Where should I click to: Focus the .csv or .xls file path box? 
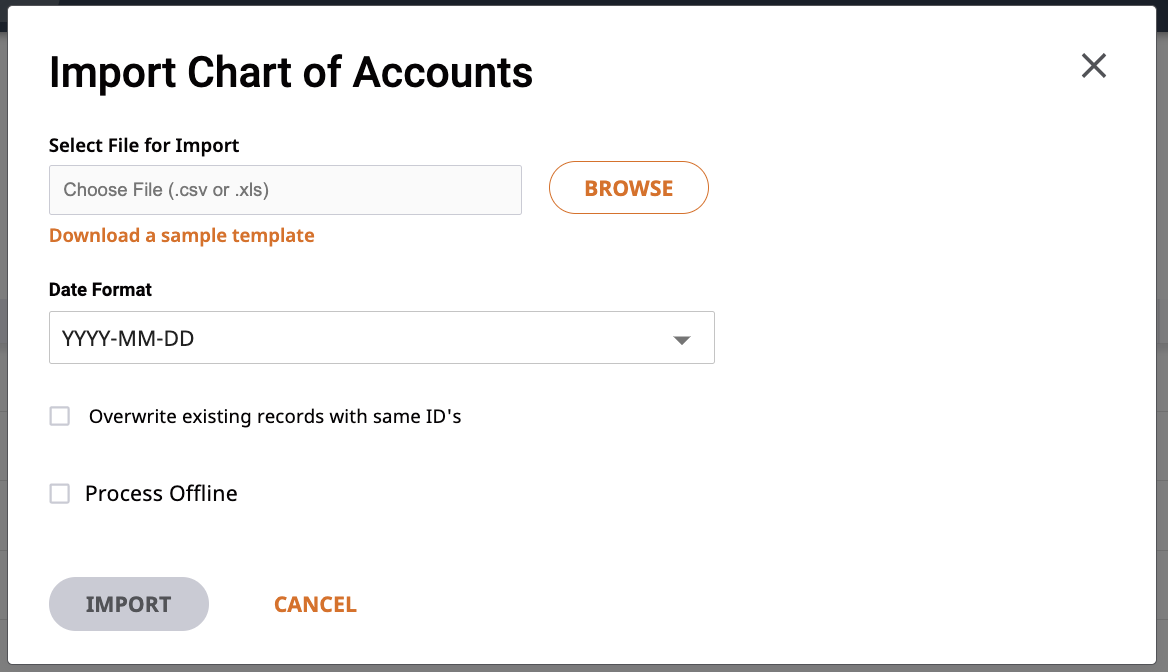(285, 190)
